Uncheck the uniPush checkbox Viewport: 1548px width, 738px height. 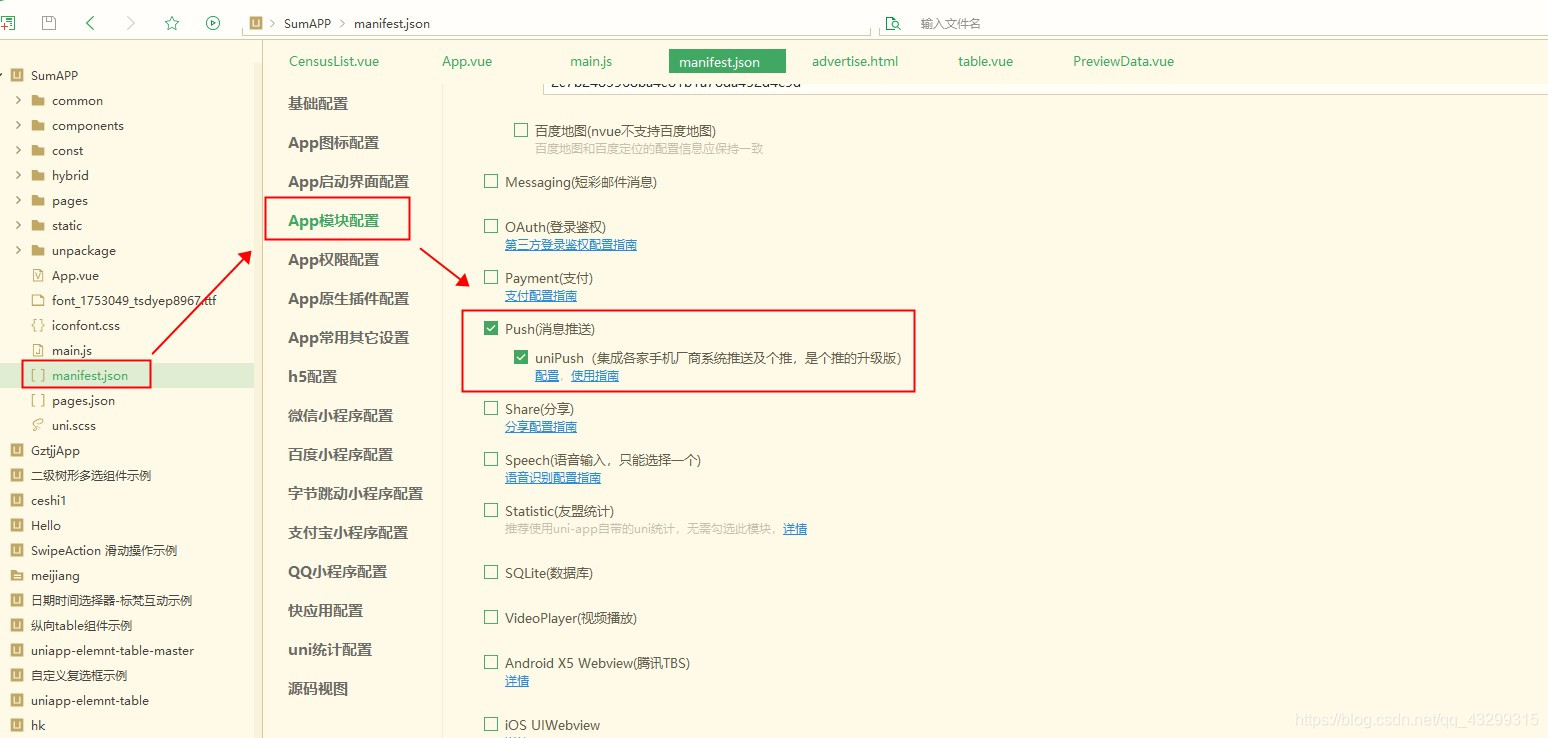click(521, 357)
